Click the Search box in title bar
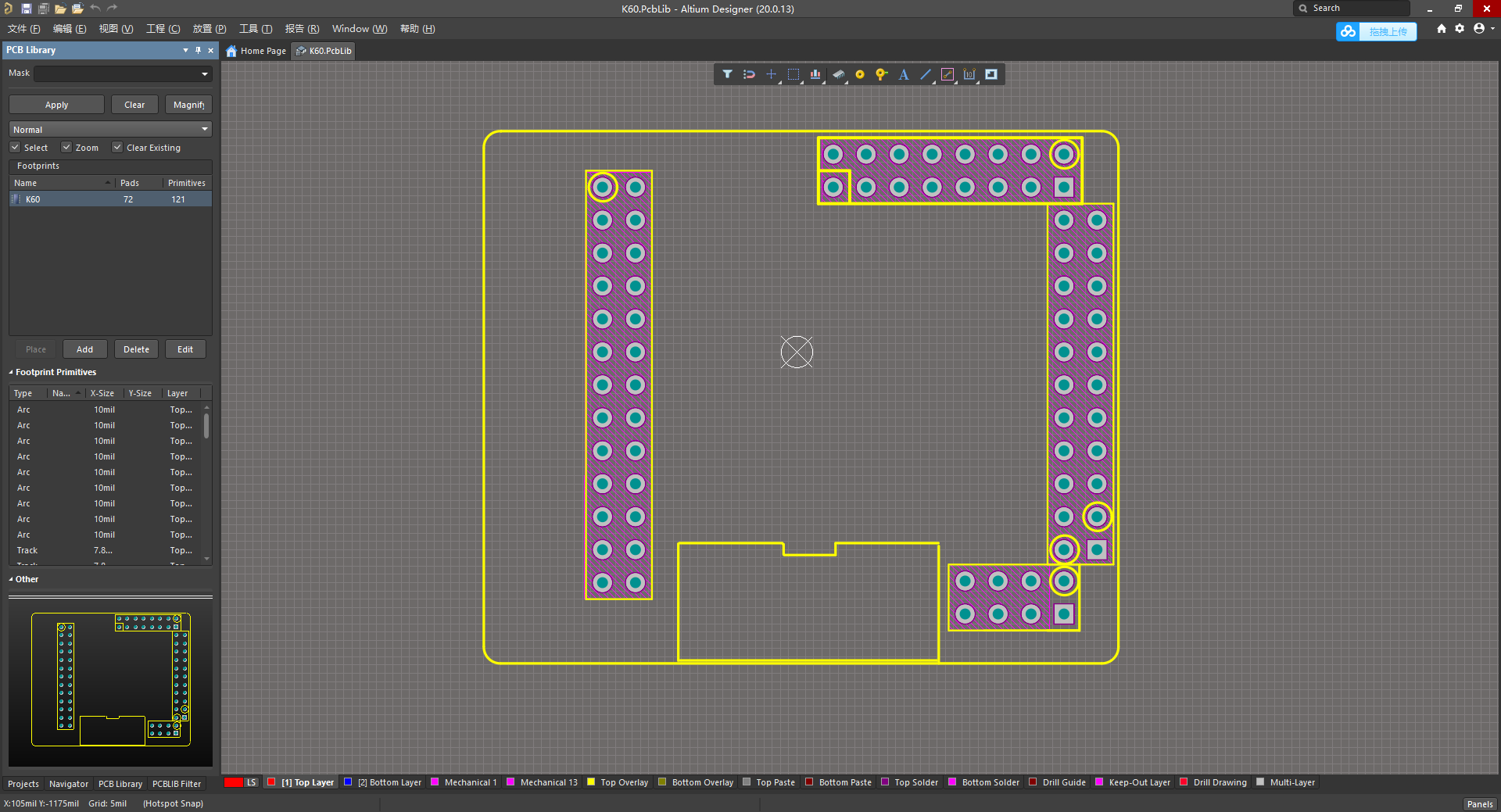Image resolution: width=1501 pixels, height=812 pixels. (1352, 9)
